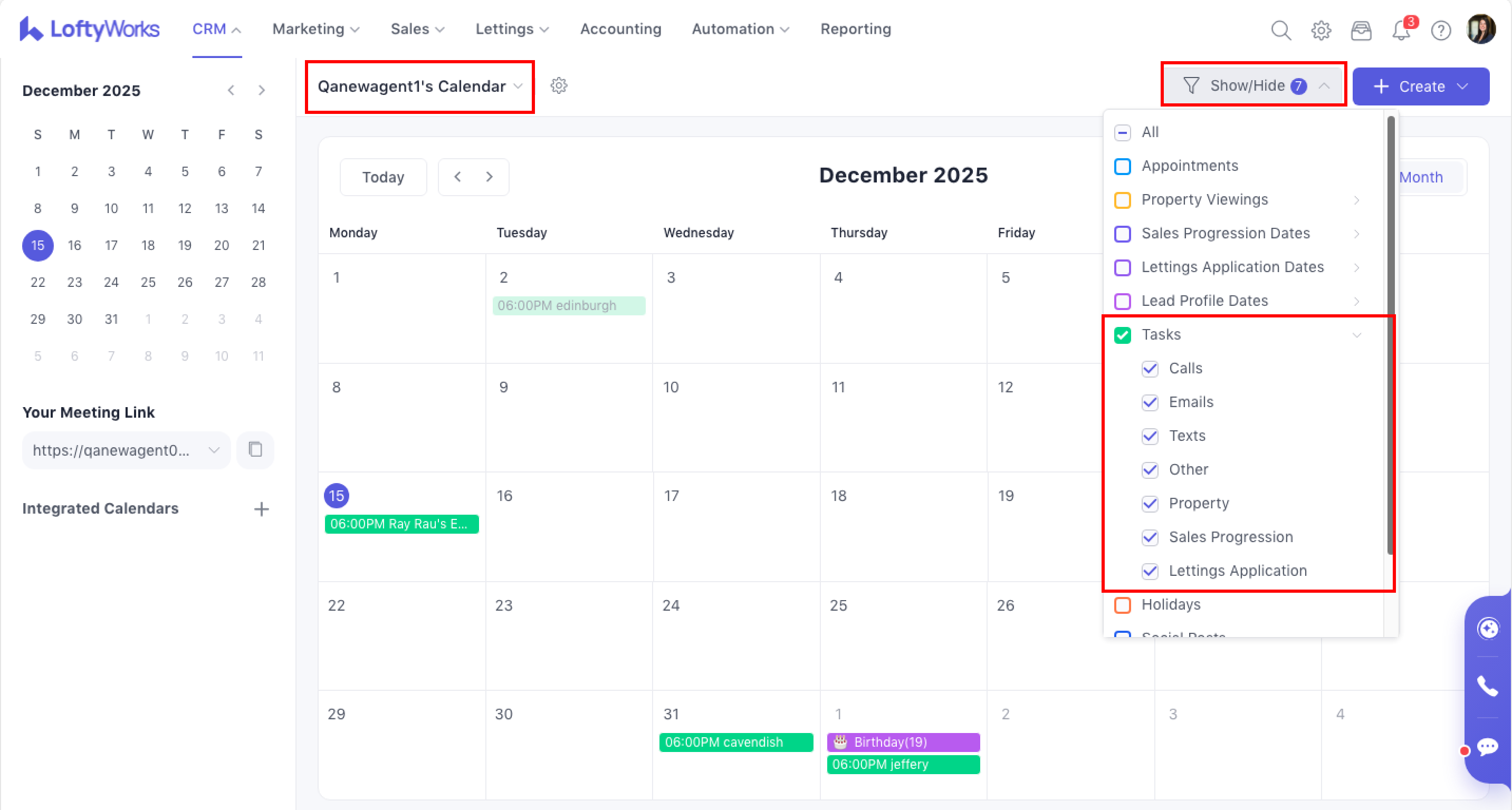The image size is (1512, 810).
Task: Open calendar settings gear beside calendar name
Action: click(558, 85)
